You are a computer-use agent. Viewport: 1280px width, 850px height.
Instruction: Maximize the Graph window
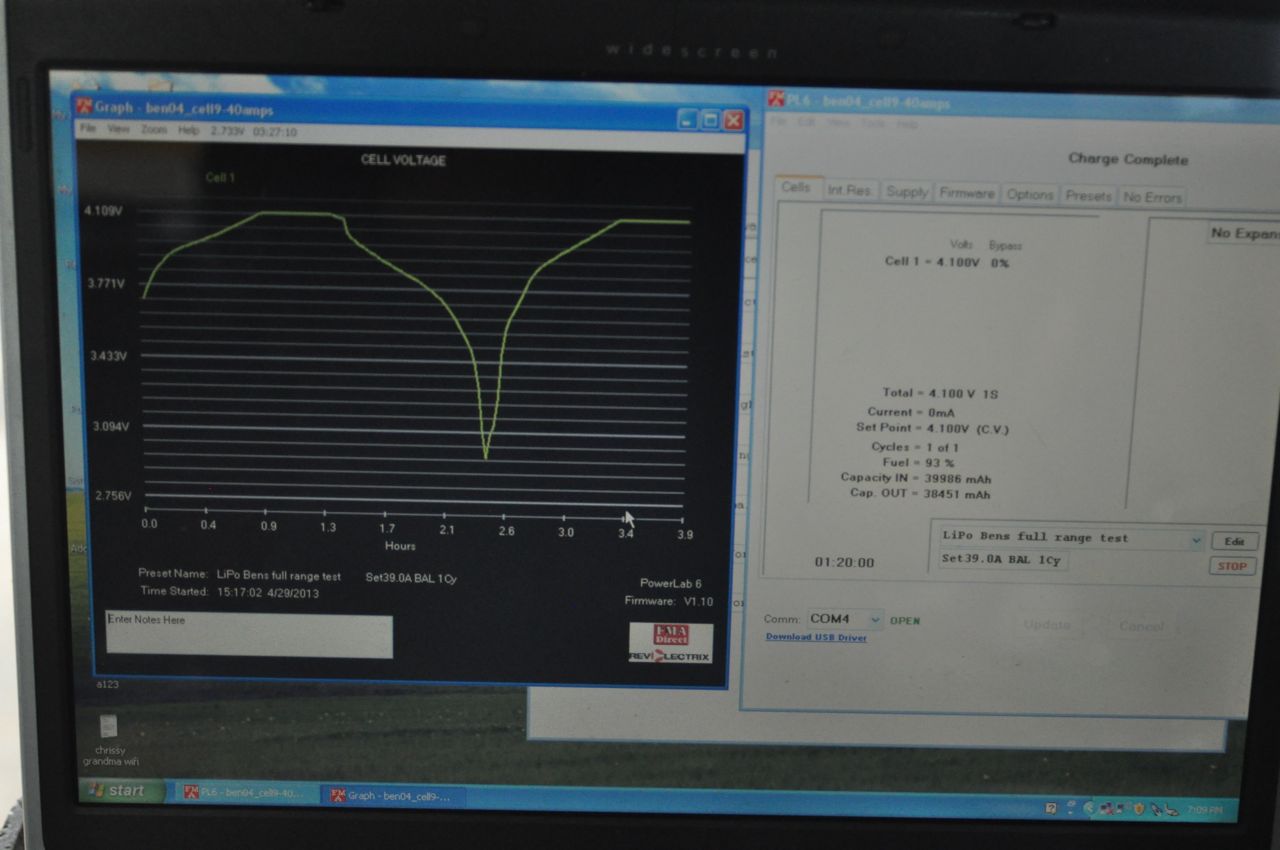709,120
